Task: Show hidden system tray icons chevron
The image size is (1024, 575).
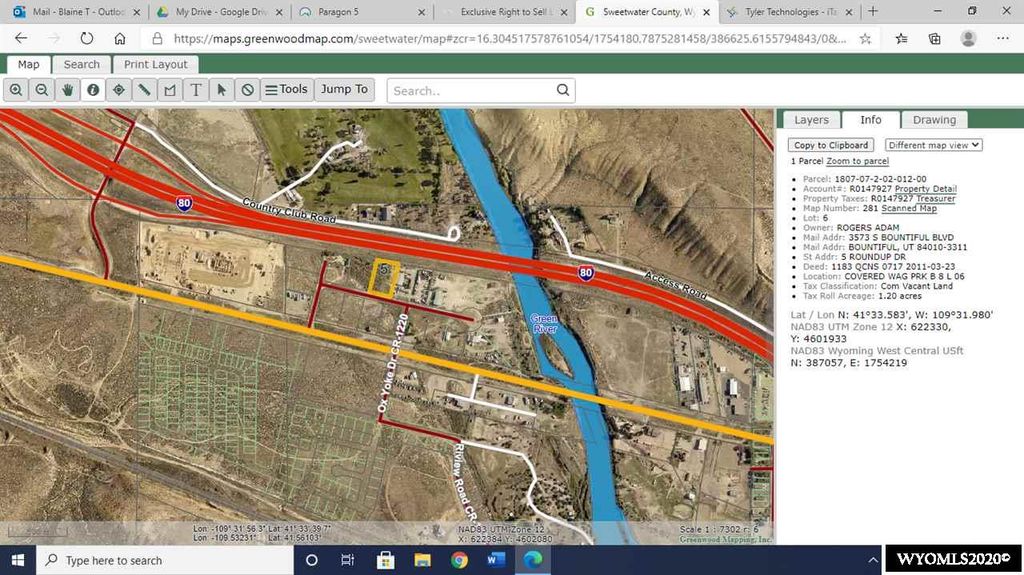Action: 872,560
